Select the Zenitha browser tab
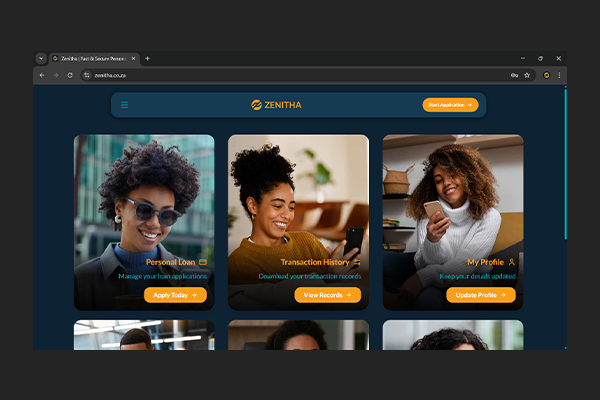 coord(94,59)
